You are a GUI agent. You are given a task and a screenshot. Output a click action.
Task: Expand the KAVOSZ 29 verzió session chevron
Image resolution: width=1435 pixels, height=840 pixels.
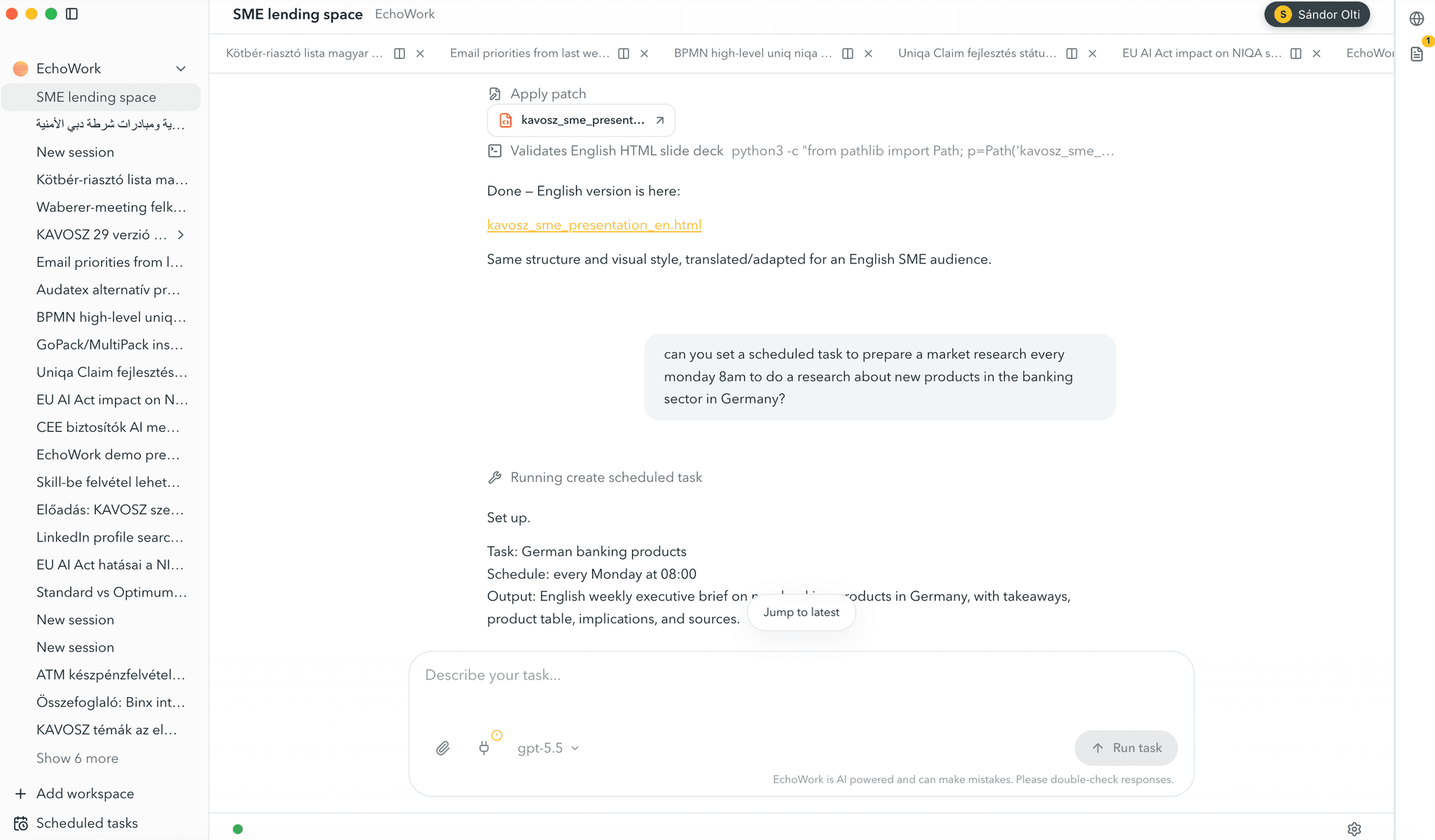tap(181, 235)
